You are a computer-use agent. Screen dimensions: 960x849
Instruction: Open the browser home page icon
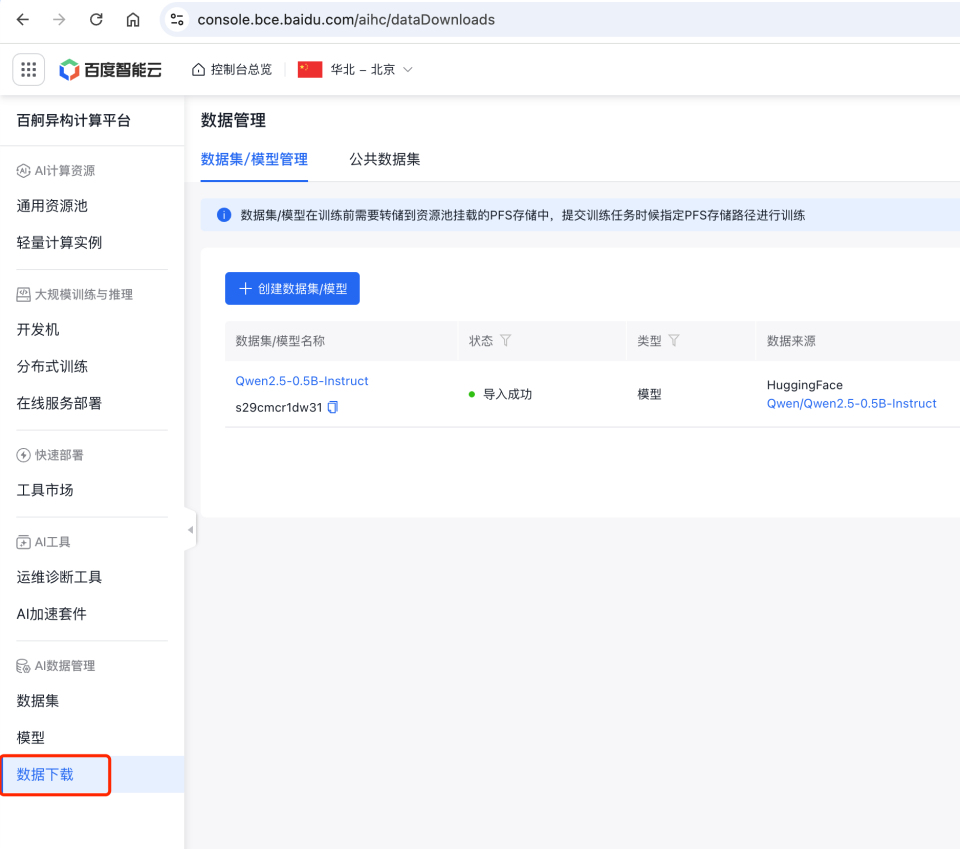133,20
